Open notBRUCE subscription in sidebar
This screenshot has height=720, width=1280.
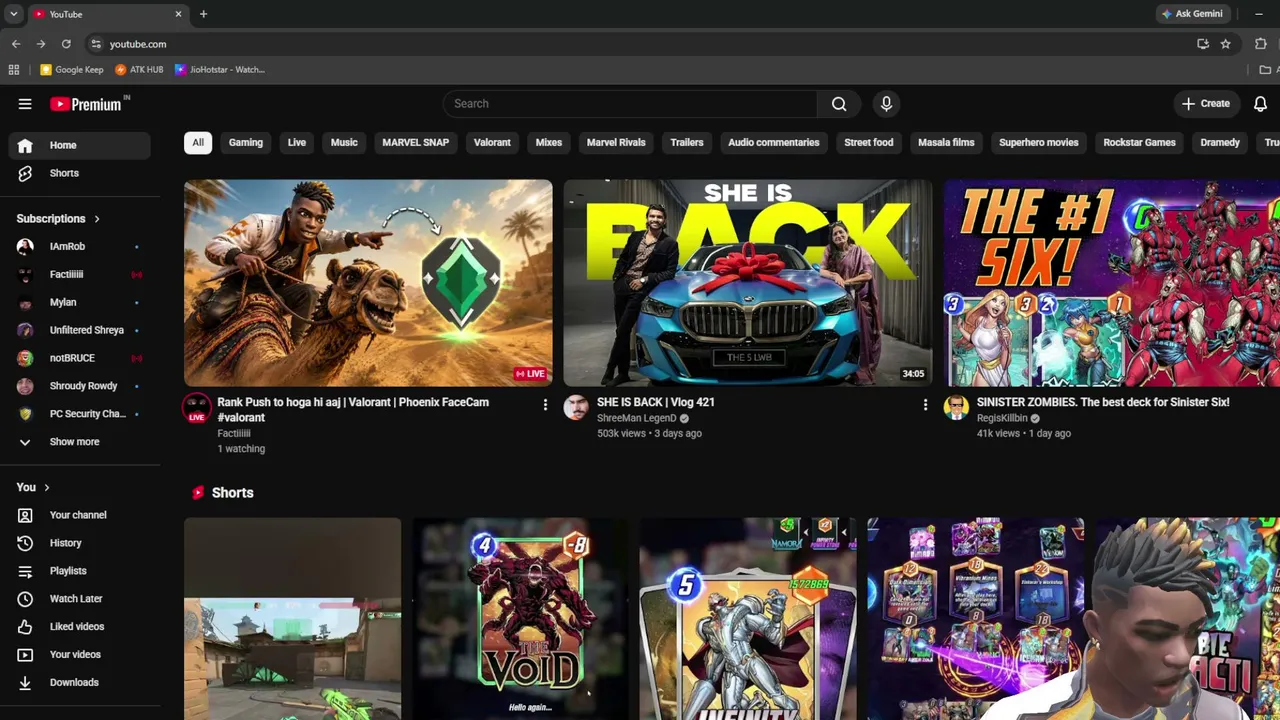coord(80,359)
